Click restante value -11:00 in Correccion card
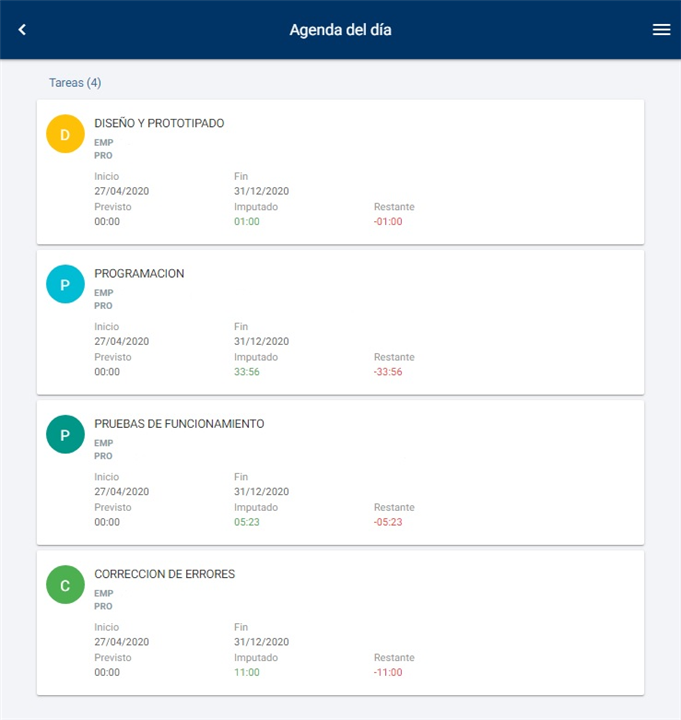 [388, 673]
